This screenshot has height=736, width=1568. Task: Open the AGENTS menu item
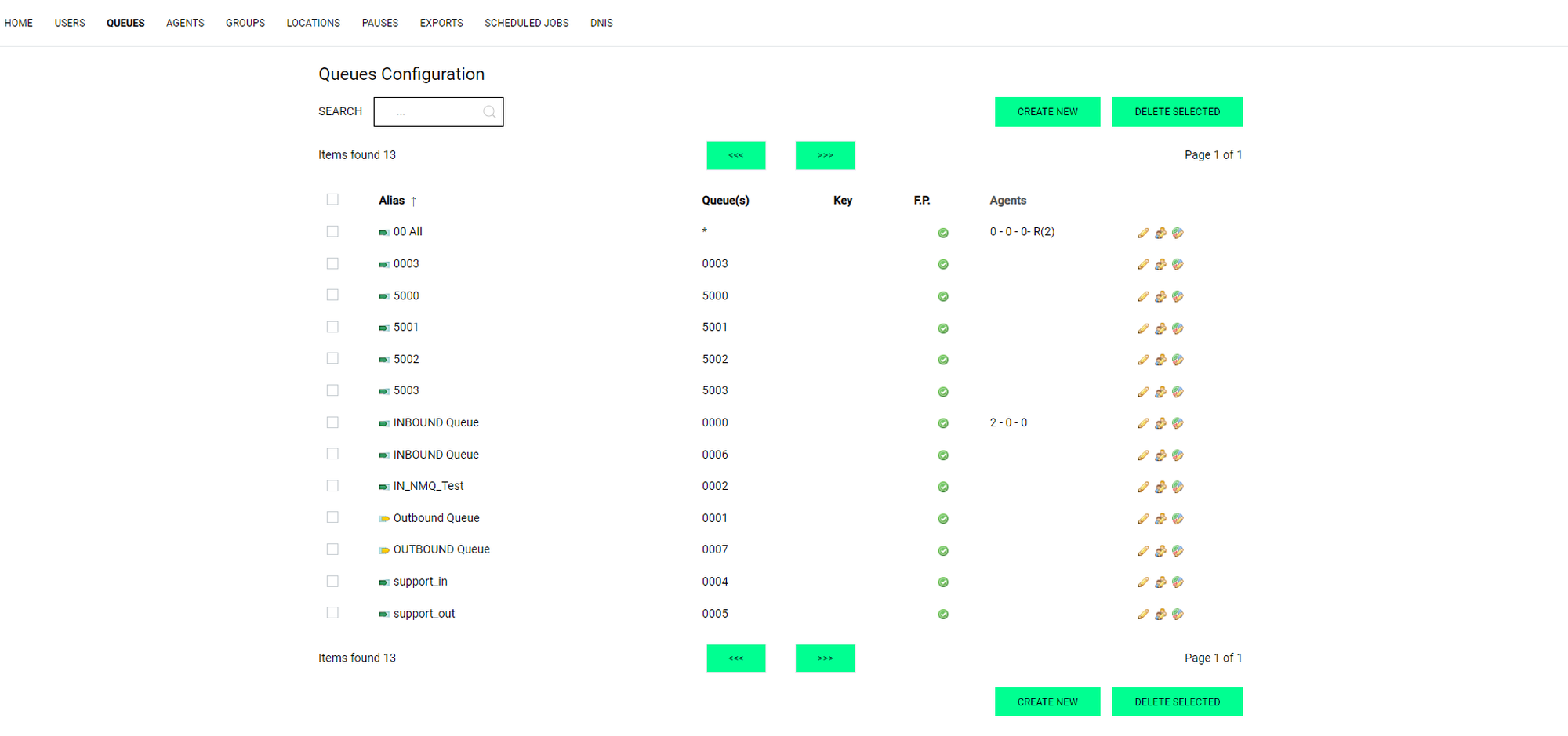point(185,23)
